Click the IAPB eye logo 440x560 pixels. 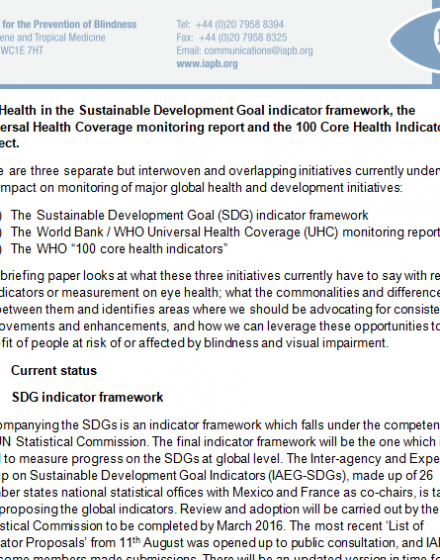pyautogui.click(x=415, y=39)
